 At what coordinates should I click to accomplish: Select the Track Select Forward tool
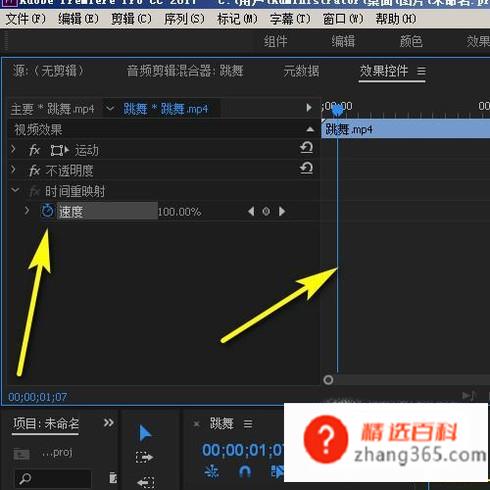pos(144,457)
